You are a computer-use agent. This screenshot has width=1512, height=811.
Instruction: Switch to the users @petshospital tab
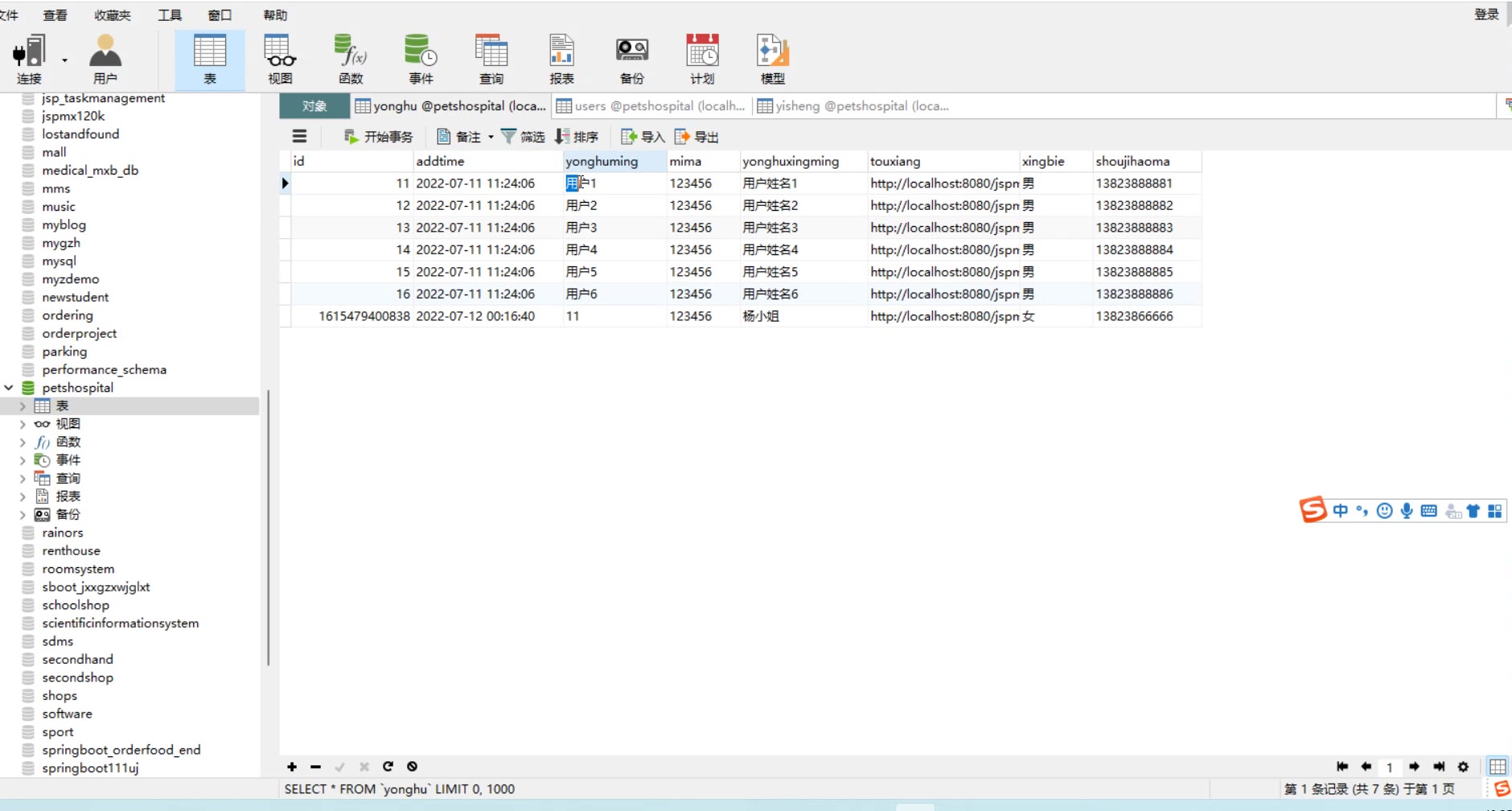point(651,106)
